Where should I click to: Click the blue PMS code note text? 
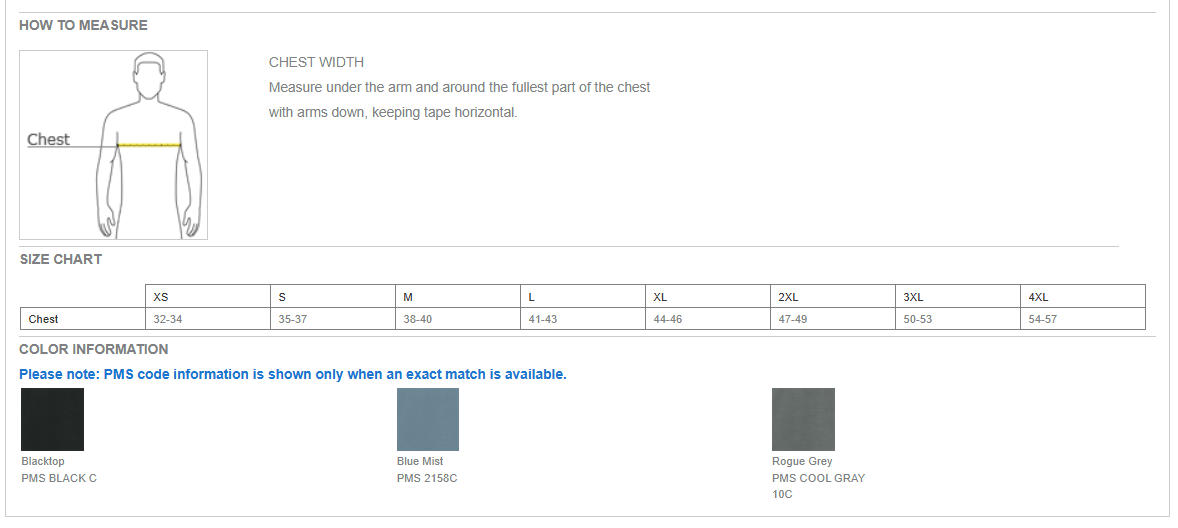293,374
